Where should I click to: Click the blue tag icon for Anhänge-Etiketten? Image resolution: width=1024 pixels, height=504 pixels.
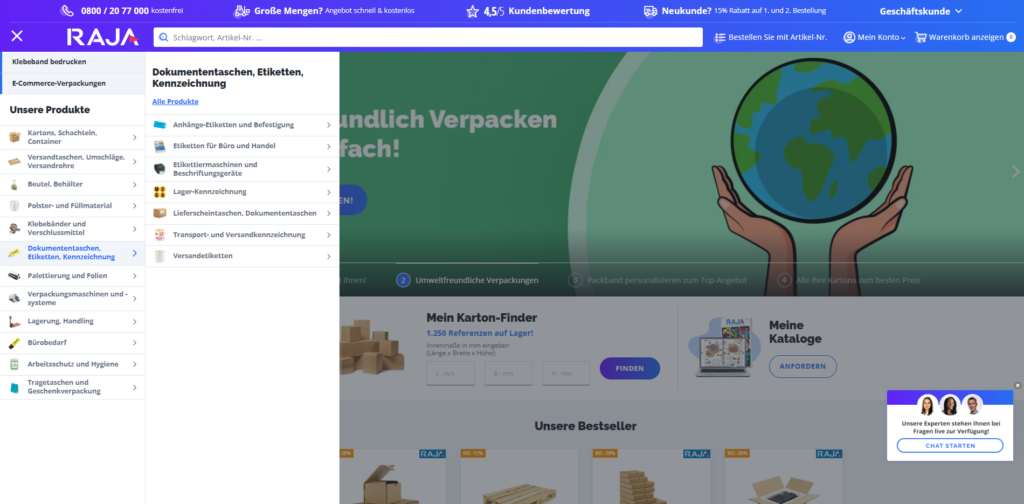(159, 125)
